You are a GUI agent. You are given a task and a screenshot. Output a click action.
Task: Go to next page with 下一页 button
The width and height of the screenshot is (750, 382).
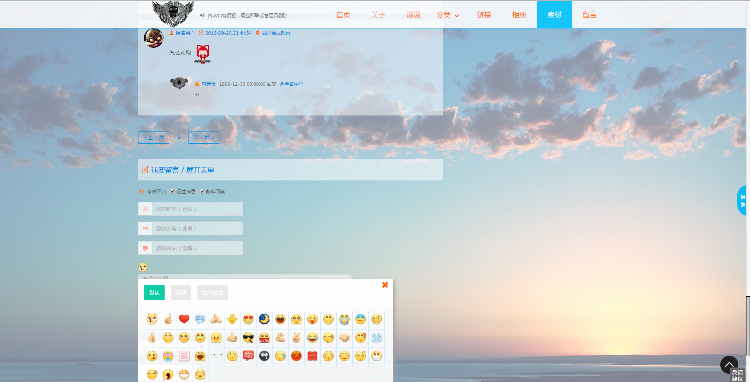point(204,138)
